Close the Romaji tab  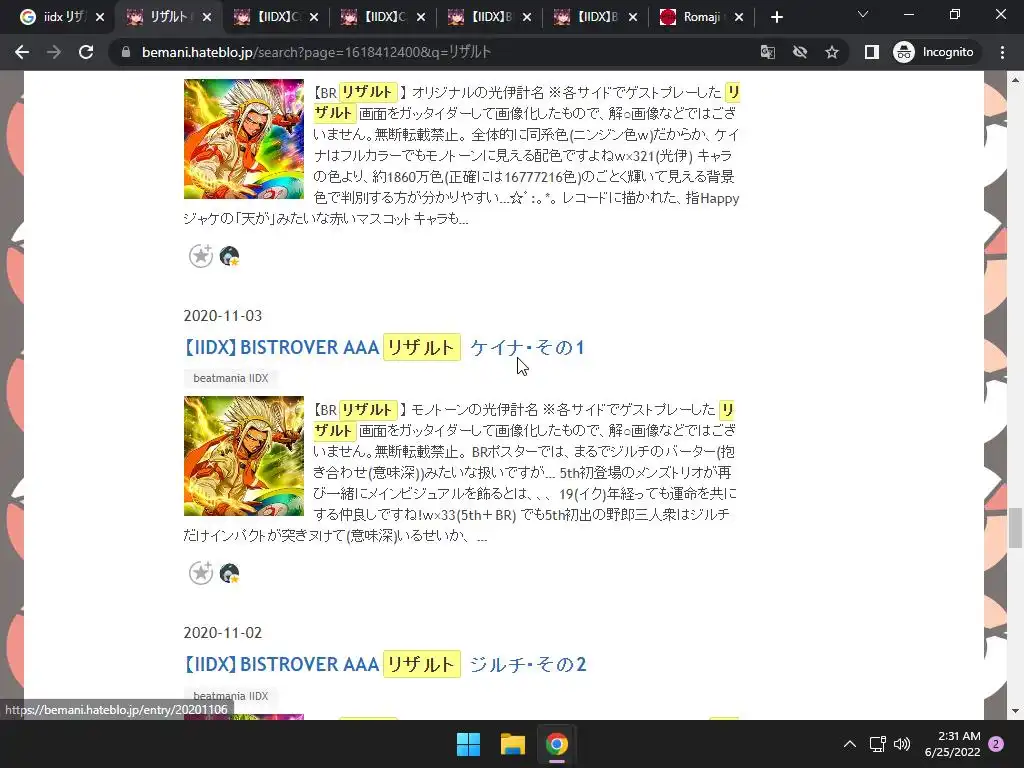click(x=739, y=18)
